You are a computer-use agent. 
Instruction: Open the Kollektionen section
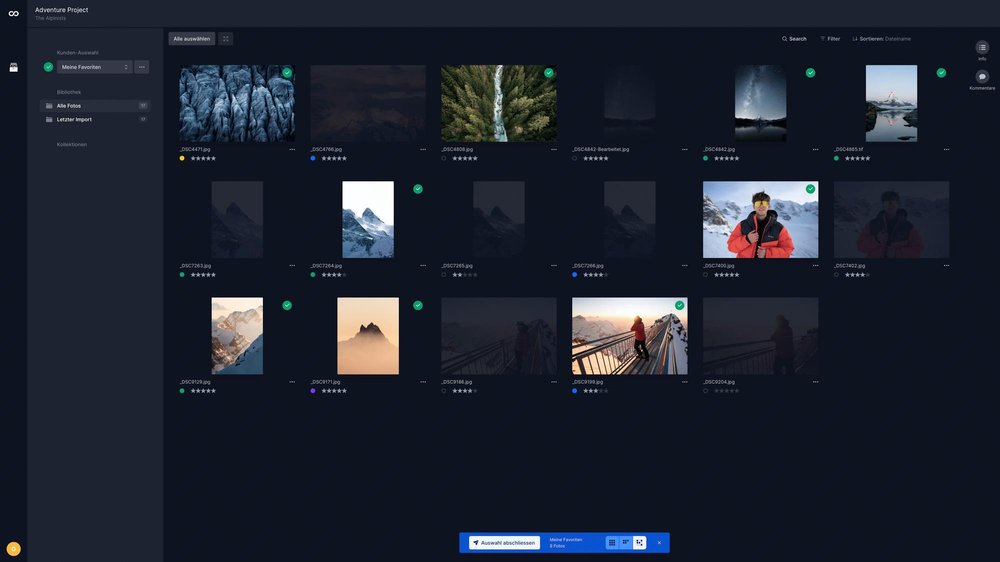[71, 145]
